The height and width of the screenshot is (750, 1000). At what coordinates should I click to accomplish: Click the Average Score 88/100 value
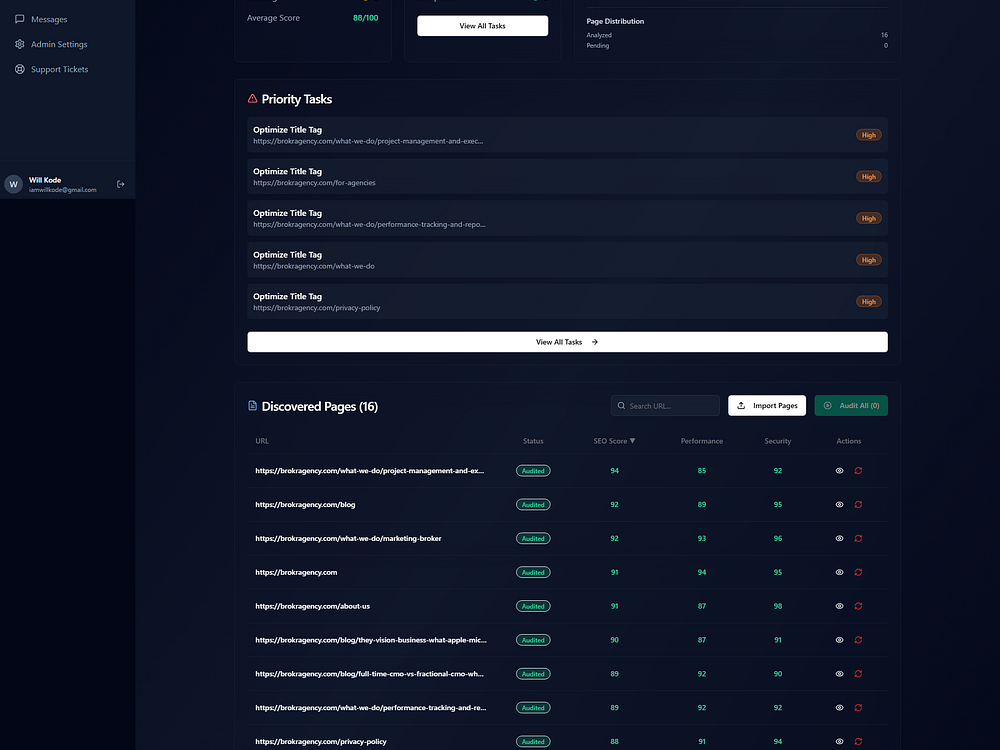(x=365, y=18)
